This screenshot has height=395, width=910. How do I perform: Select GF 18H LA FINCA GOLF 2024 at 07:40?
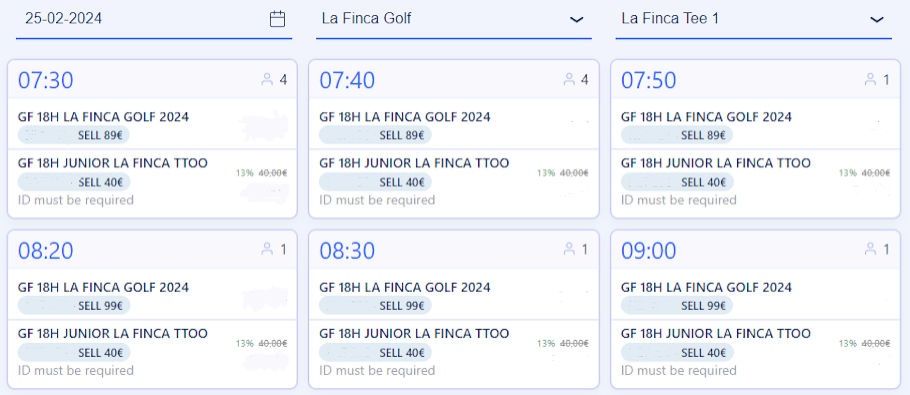pos(405,117)
